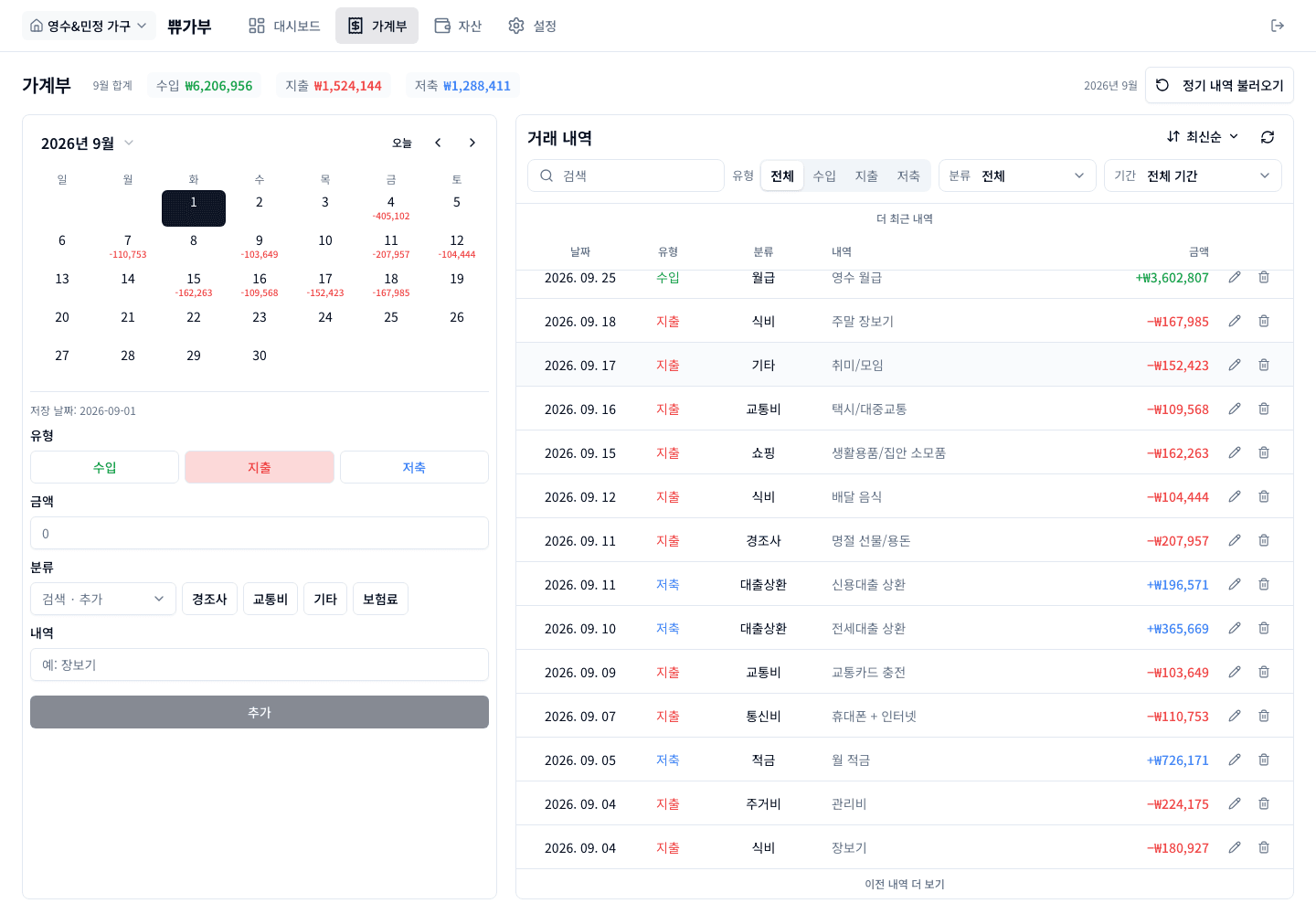This screenshot has width=1316, height=914.
Task: Click the 추가 button
Action: point(260,712)
